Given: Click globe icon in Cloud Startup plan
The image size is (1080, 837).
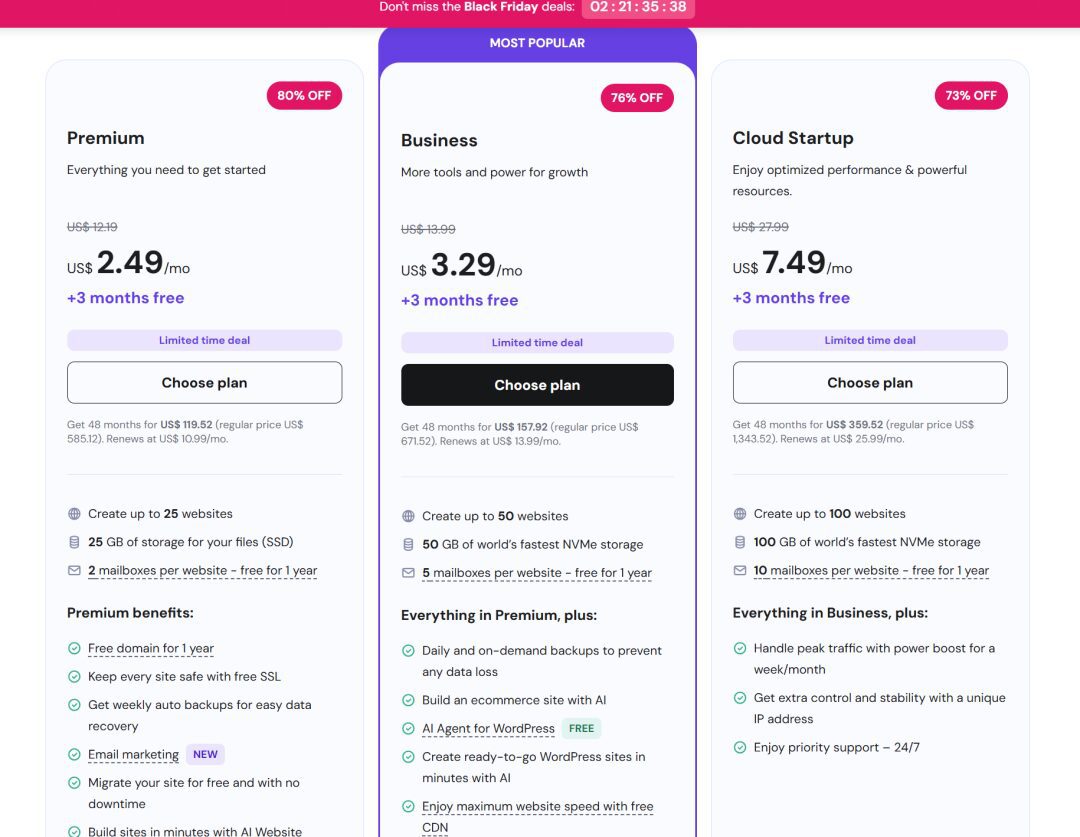Looking at the screenshot, I should (740, 514).
